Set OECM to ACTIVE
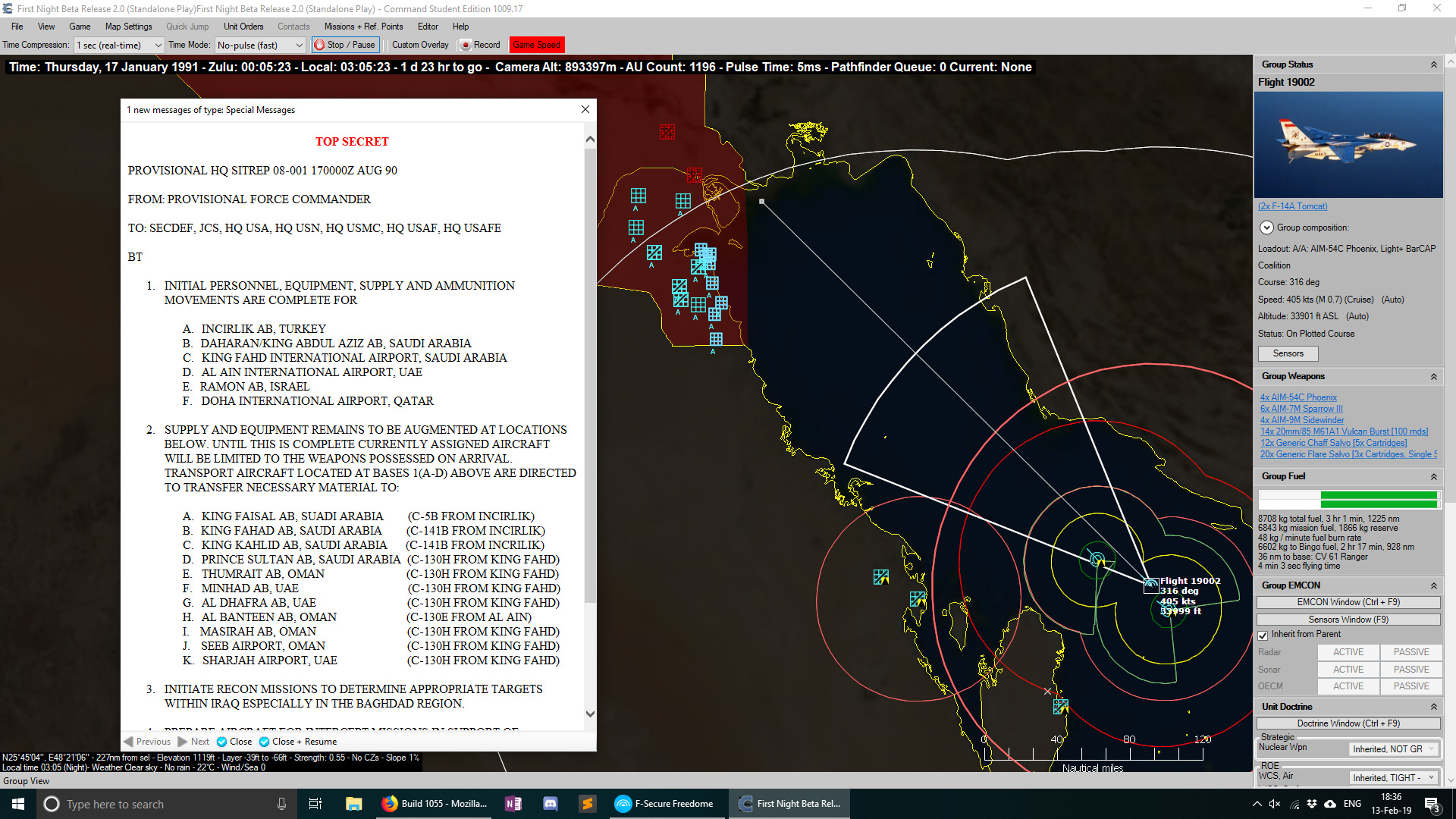1456x819 pixels. (1348, 686)
